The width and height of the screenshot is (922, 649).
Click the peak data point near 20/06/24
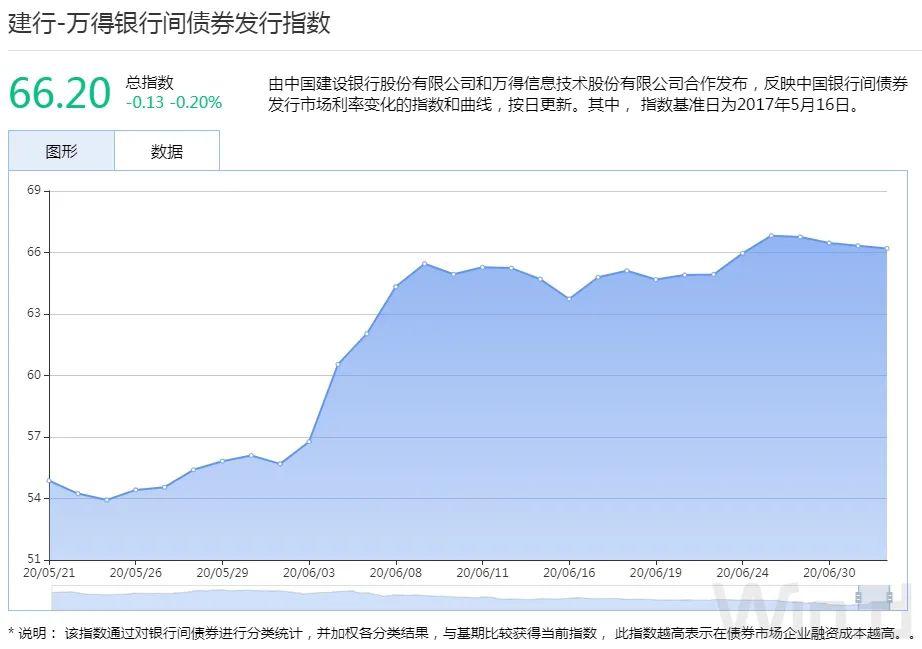click(771, 236)
